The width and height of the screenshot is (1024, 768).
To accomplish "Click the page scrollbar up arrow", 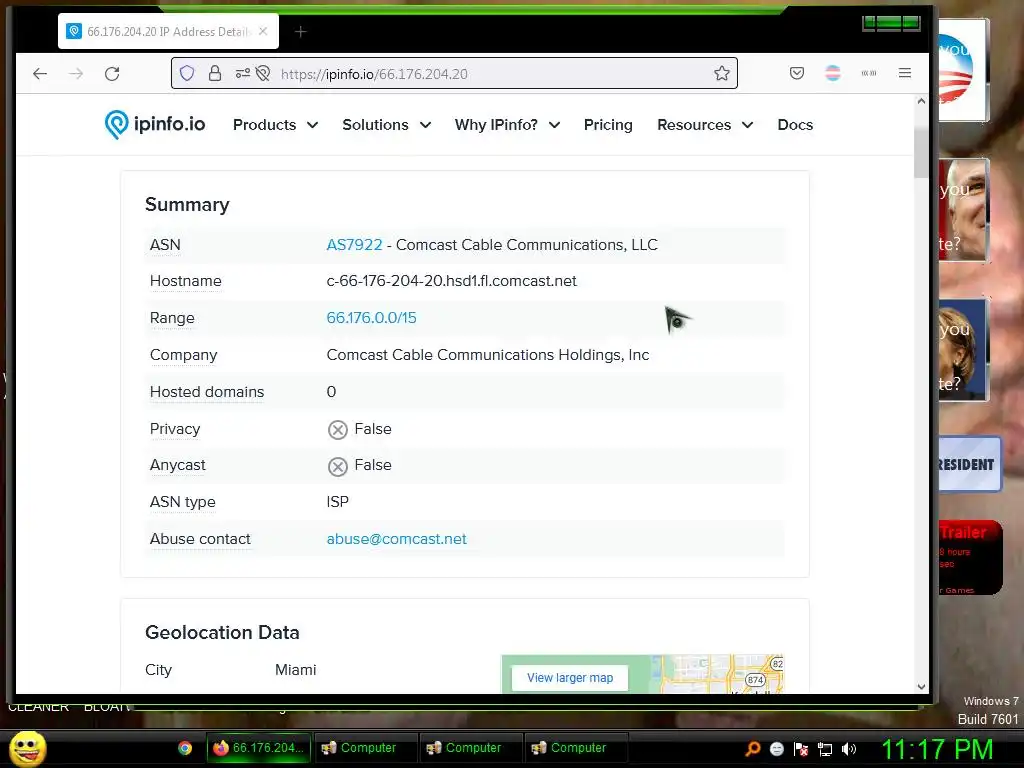I will 921,101.
